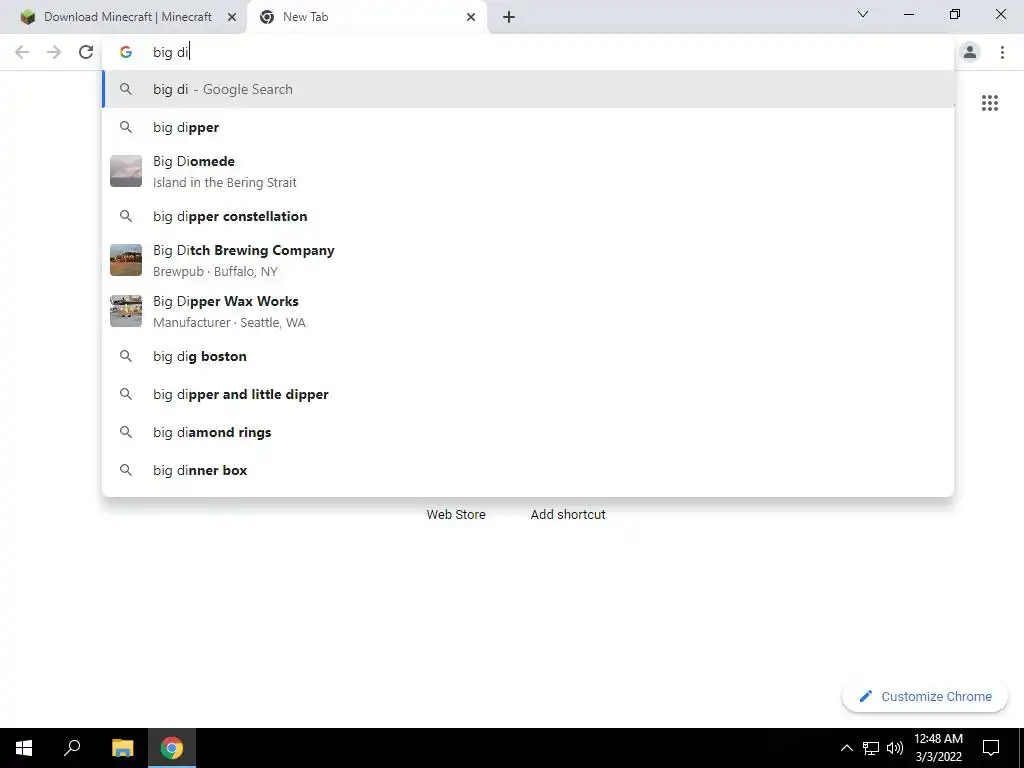The image size is (1024, 768).
Task: Choose the Big Diomede suggestion
Action: click(528, 171)
